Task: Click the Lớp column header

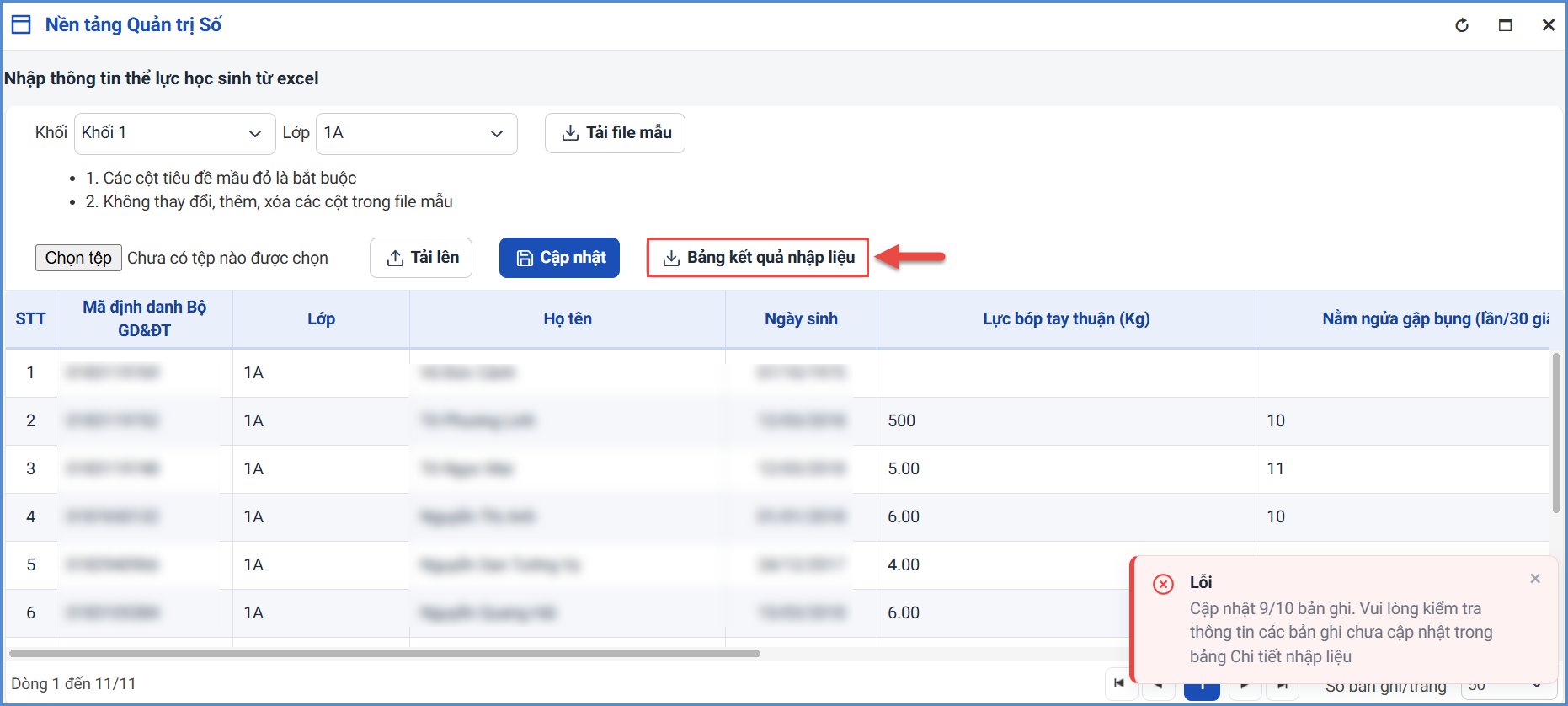Action: coord(321,318)
